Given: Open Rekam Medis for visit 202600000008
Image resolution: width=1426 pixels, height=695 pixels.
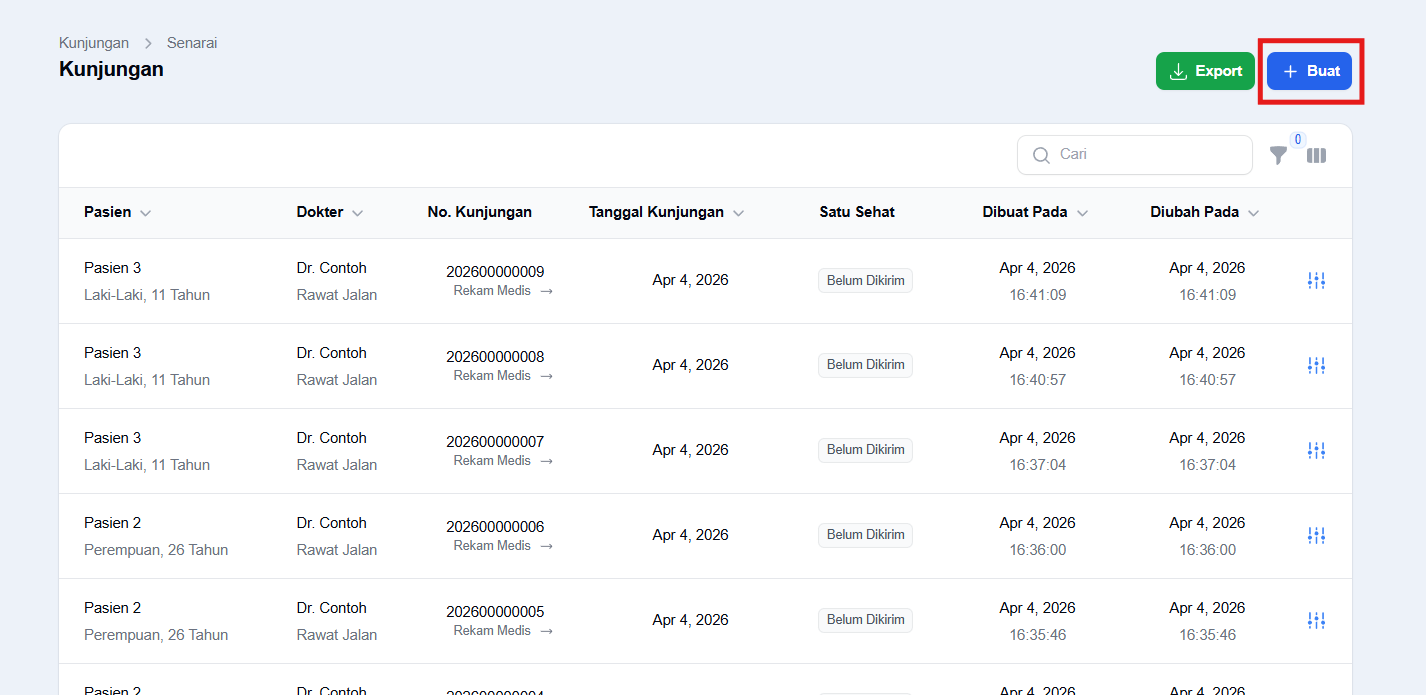Looking at the screenshot, I should click(x=503, y=376).
